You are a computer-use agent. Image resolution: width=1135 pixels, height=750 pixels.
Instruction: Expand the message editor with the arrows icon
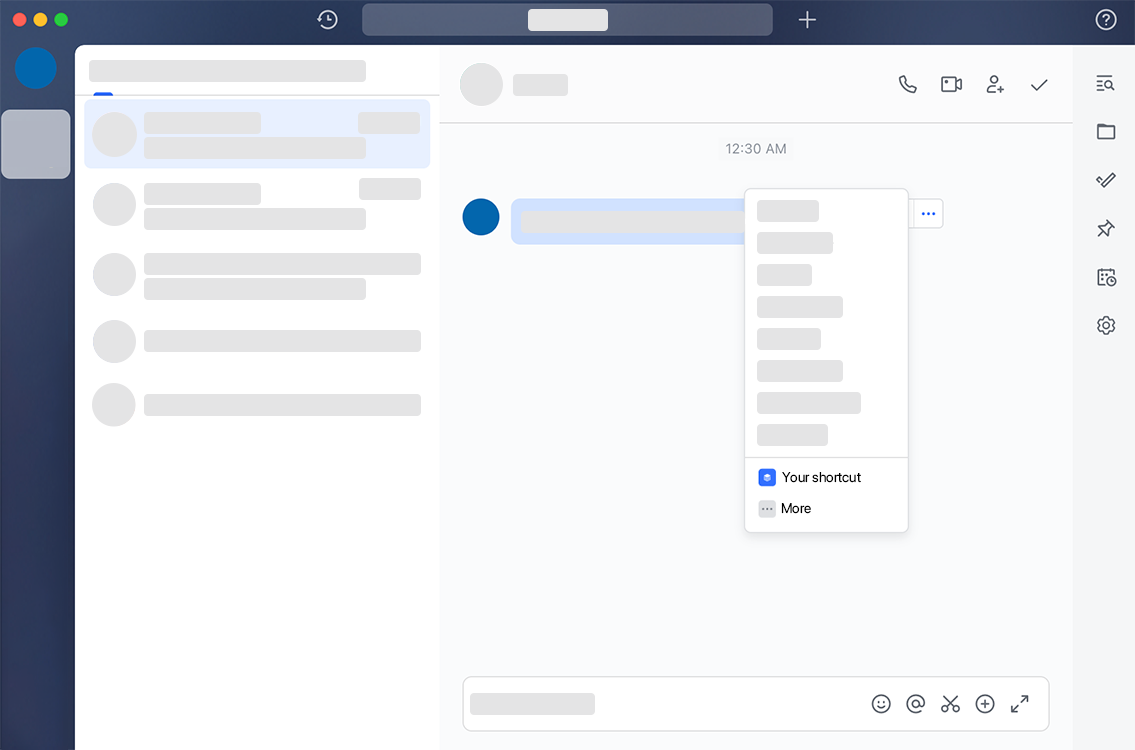[1020, 704]
